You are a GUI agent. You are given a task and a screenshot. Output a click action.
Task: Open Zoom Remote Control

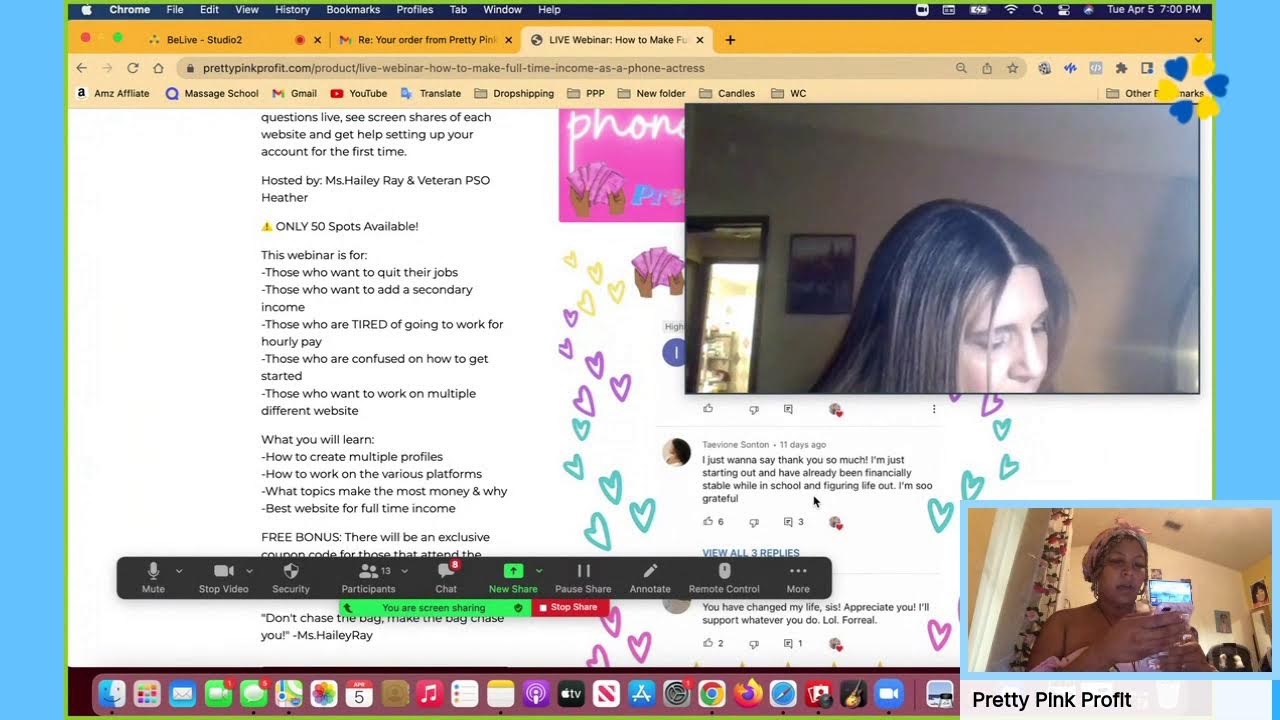(x=724, y=578)
